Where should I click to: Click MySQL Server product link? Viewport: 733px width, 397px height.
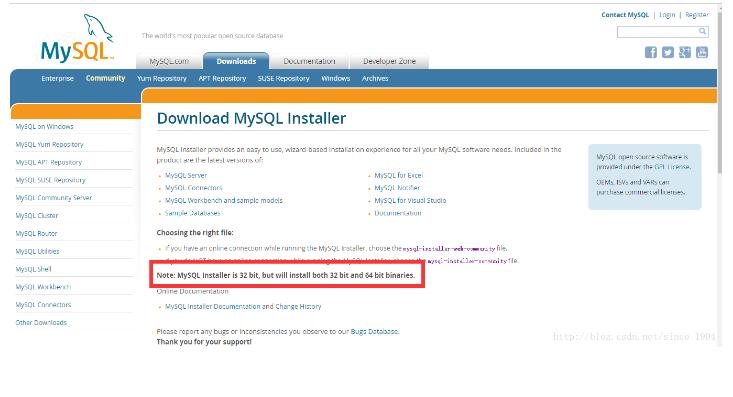[186, 175]
